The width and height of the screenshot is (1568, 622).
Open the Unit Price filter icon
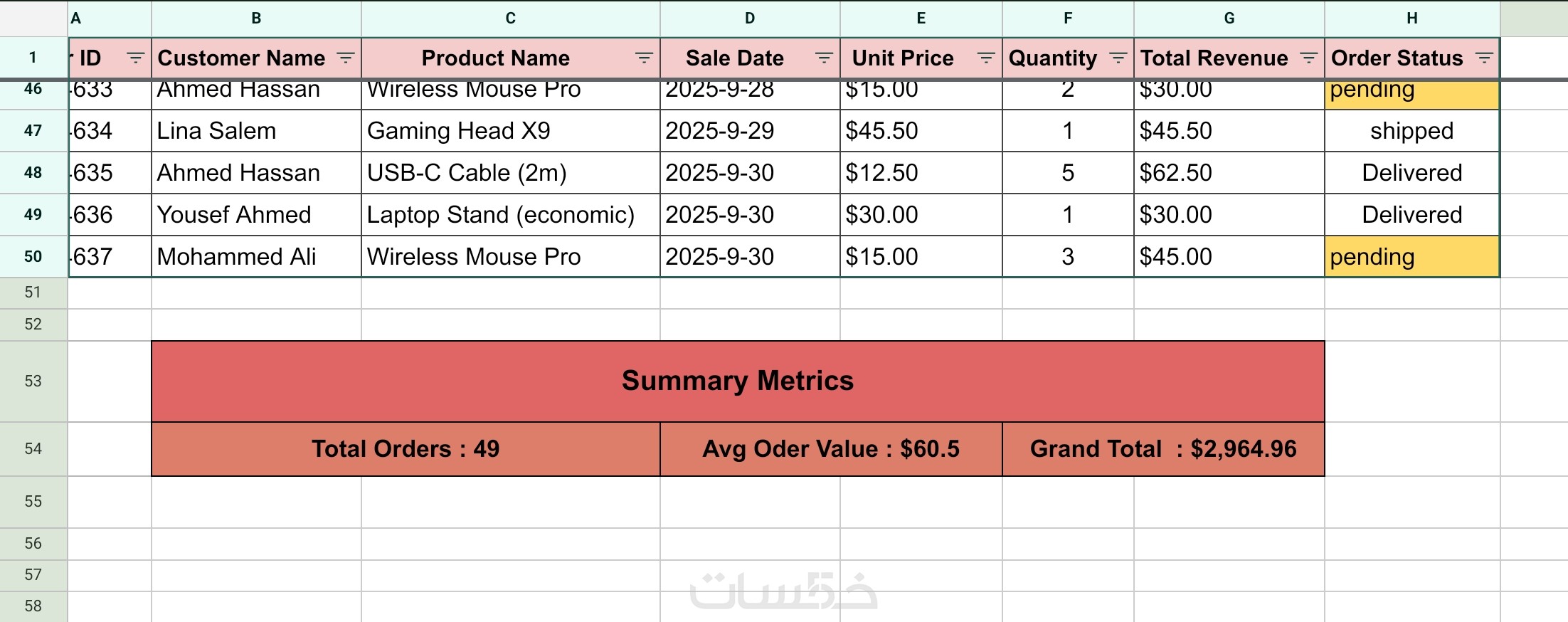[x=986, y=58]
